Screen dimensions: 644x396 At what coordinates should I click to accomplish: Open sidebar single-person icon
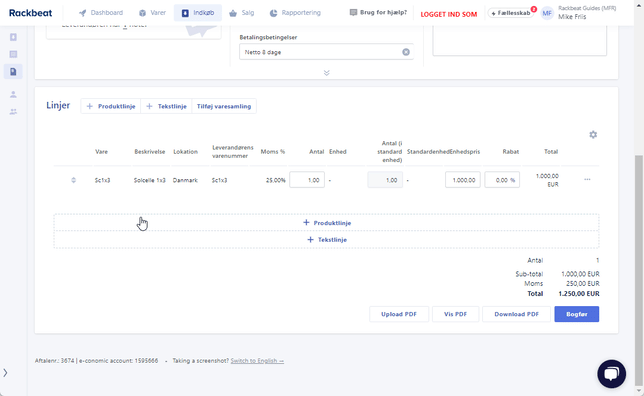point(13,94)
